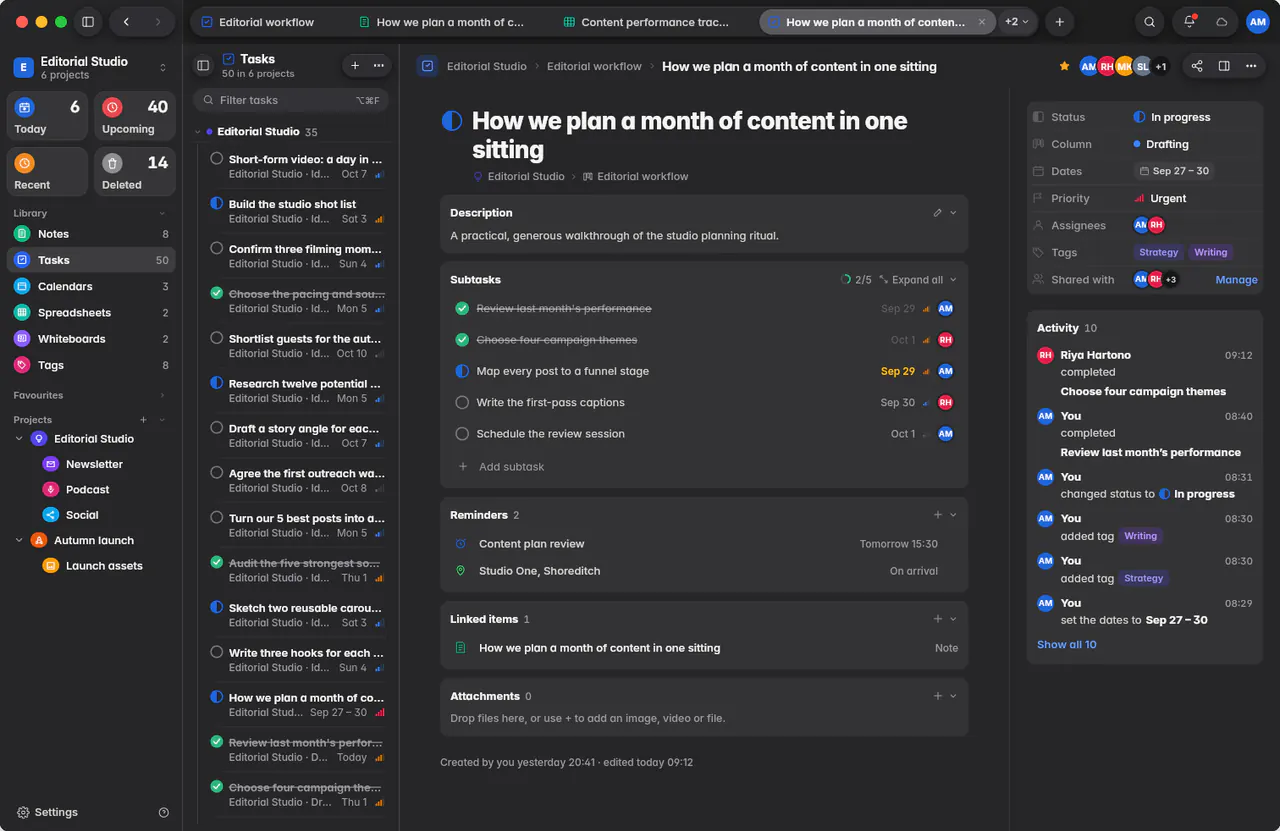The height and width of the screenshot is (831, 1280).
Task: Open the Upcoming 40 counter card
Action: coord(135,117)
